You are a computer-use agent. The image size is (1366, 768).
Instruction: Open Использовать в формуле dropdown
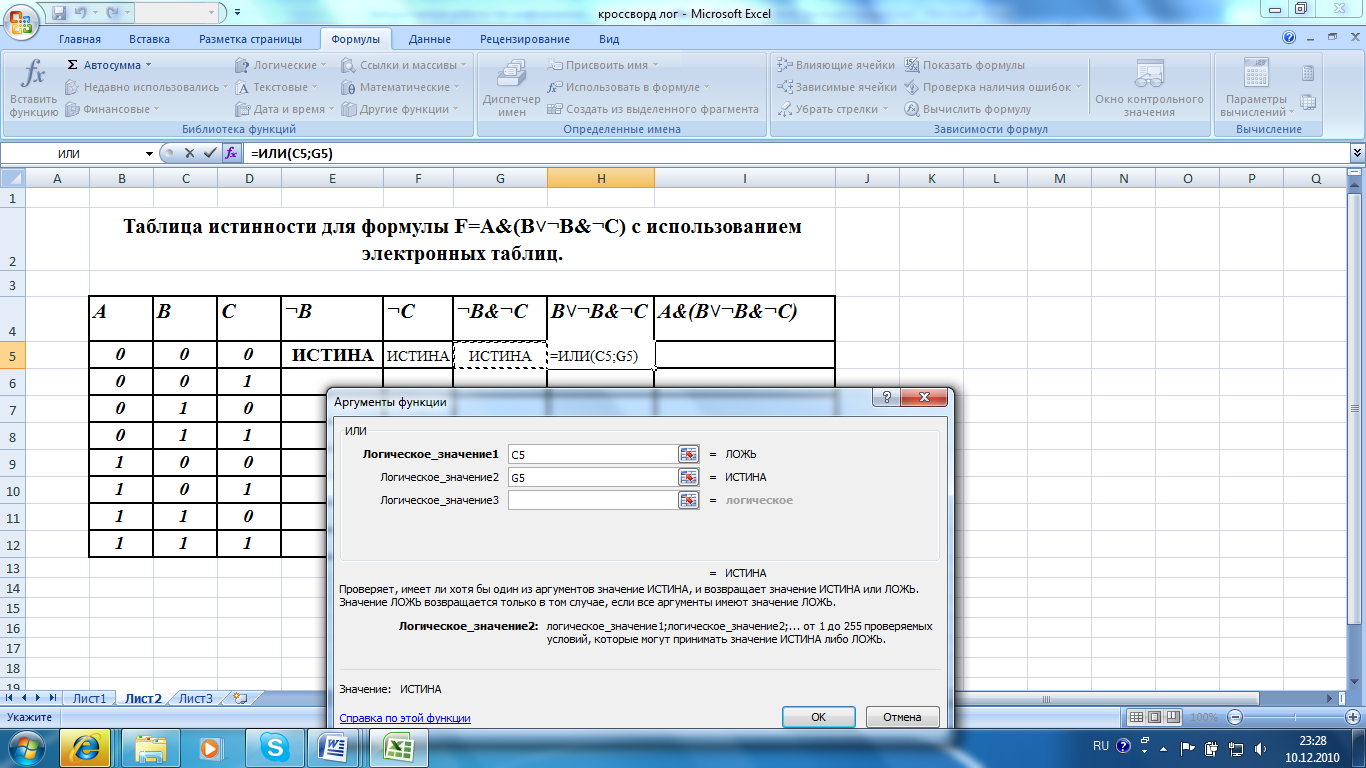[x=629, y=87]
